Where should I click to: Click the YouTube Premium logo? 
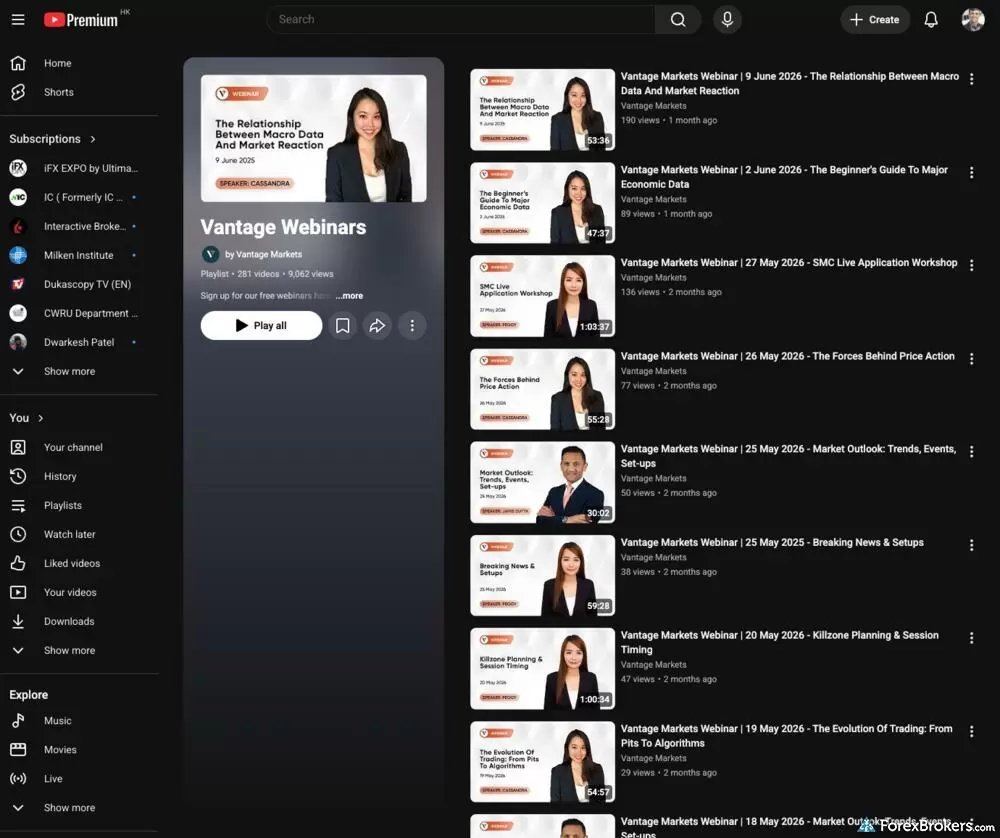(x=81, y=20)
